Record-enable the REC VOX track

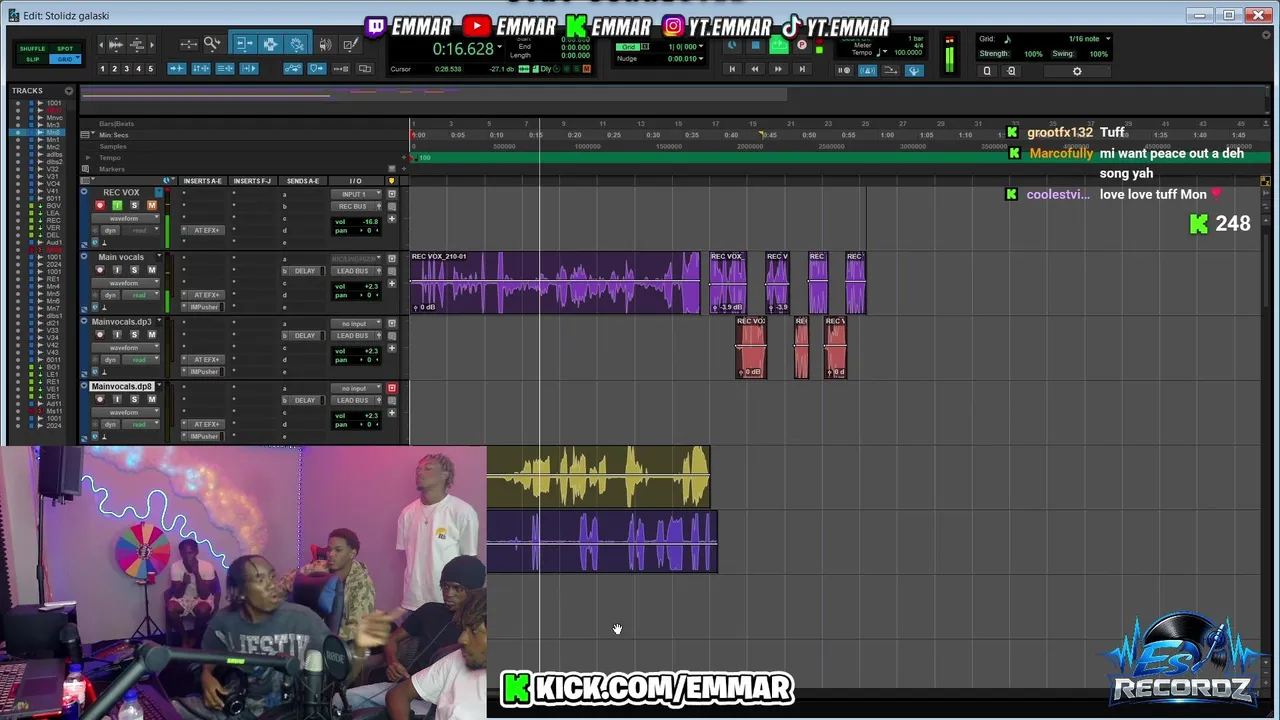click(x=99, y=206)
